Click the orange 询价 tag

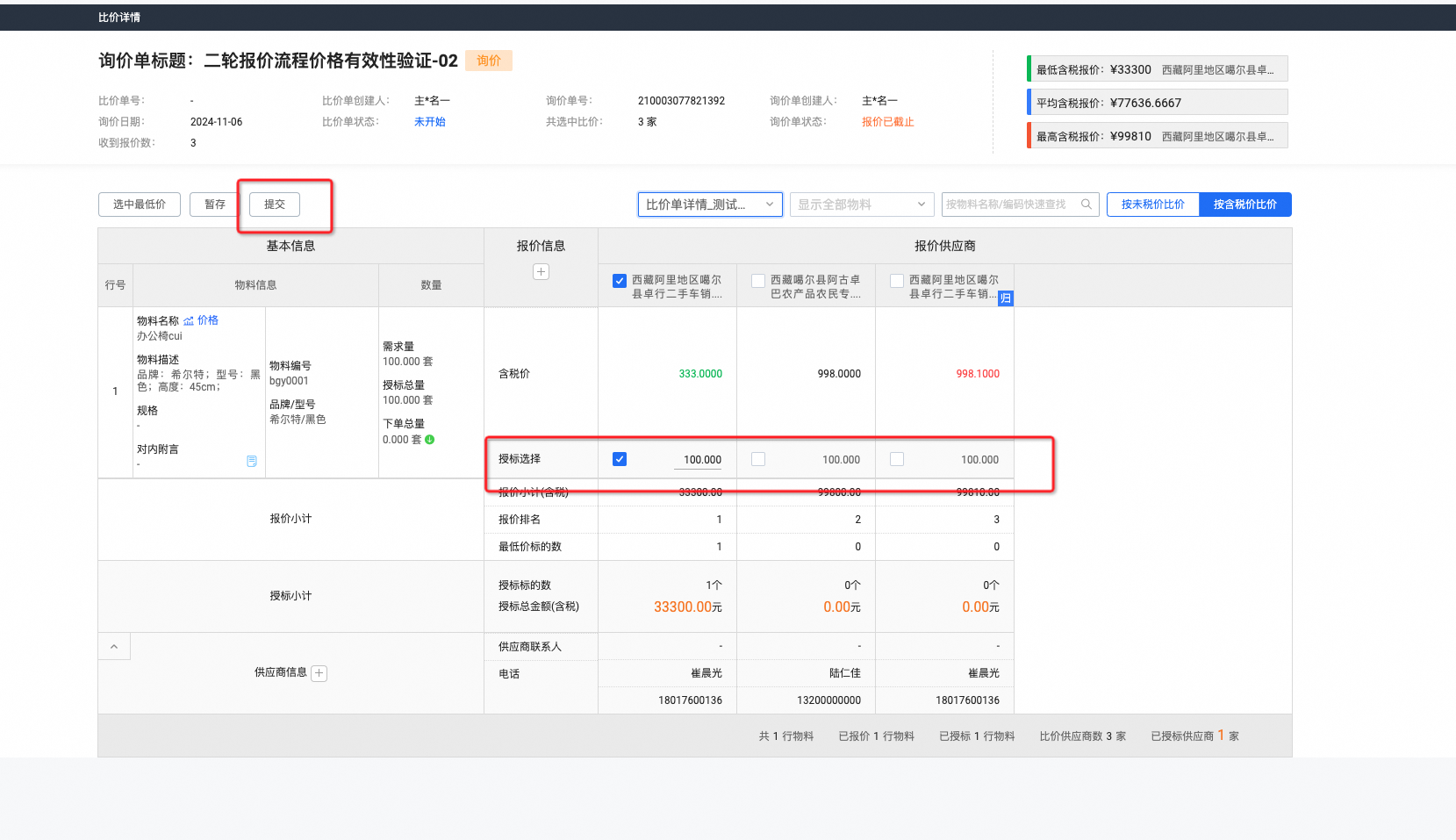(489, 61)
